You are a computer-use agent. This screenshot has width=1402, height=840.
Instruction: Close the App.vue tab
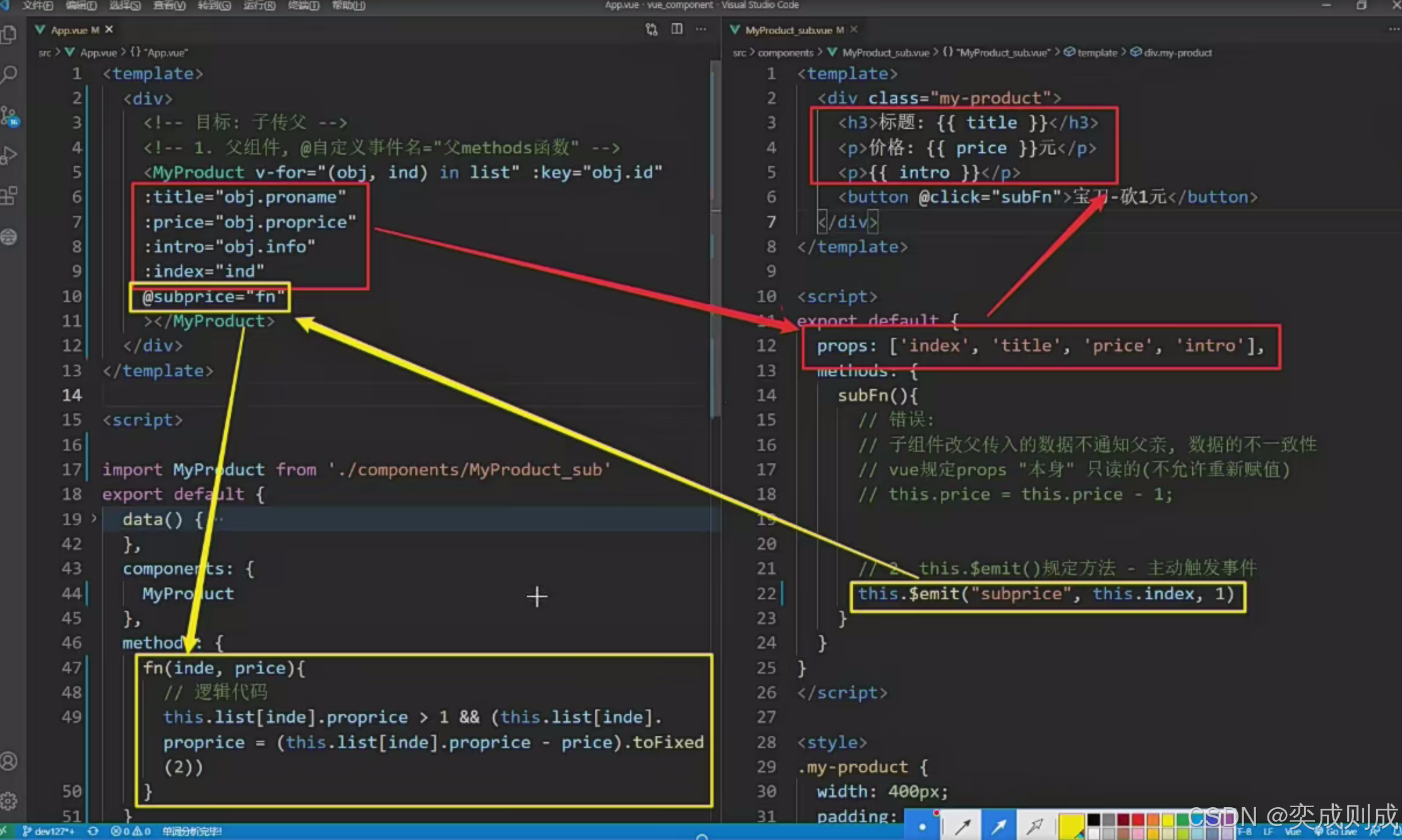coord(109,30)
